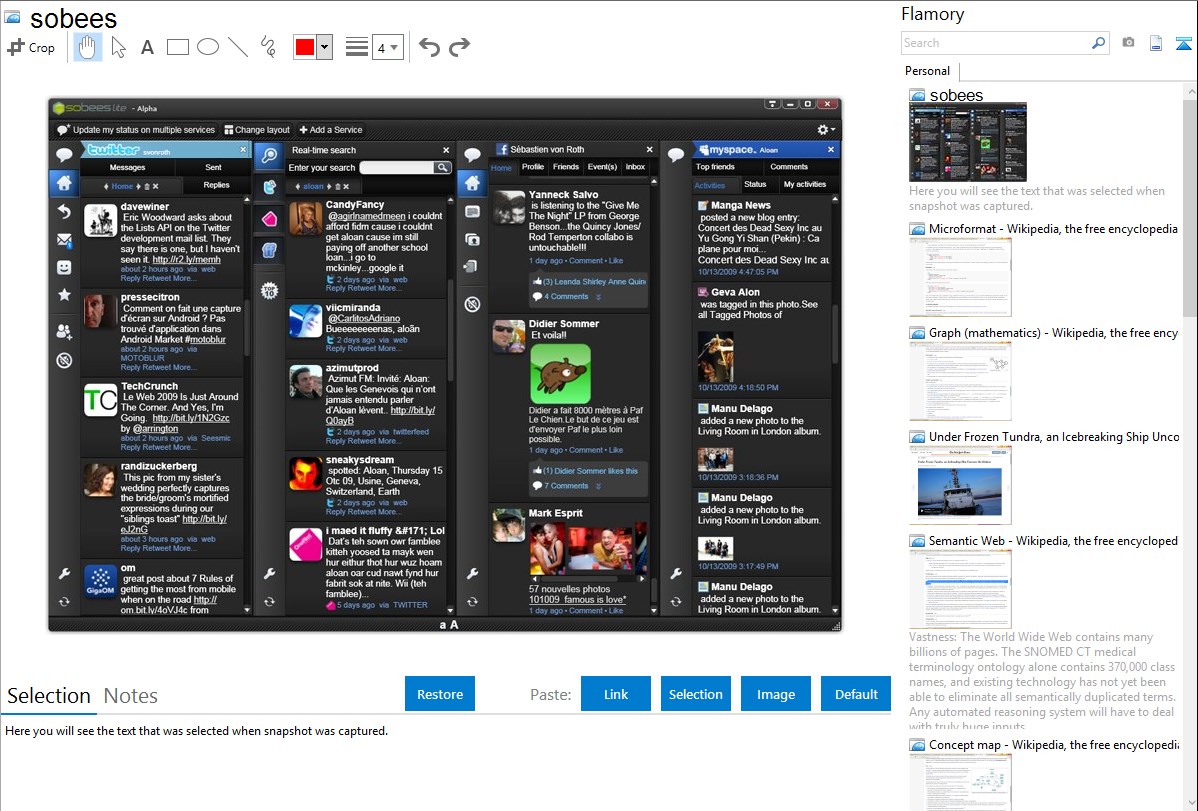Image resolution: width=1198 pixels, height=811 pixels.
Task: Choose the arrow pointer tool
Action: click(x=118, y=47)
